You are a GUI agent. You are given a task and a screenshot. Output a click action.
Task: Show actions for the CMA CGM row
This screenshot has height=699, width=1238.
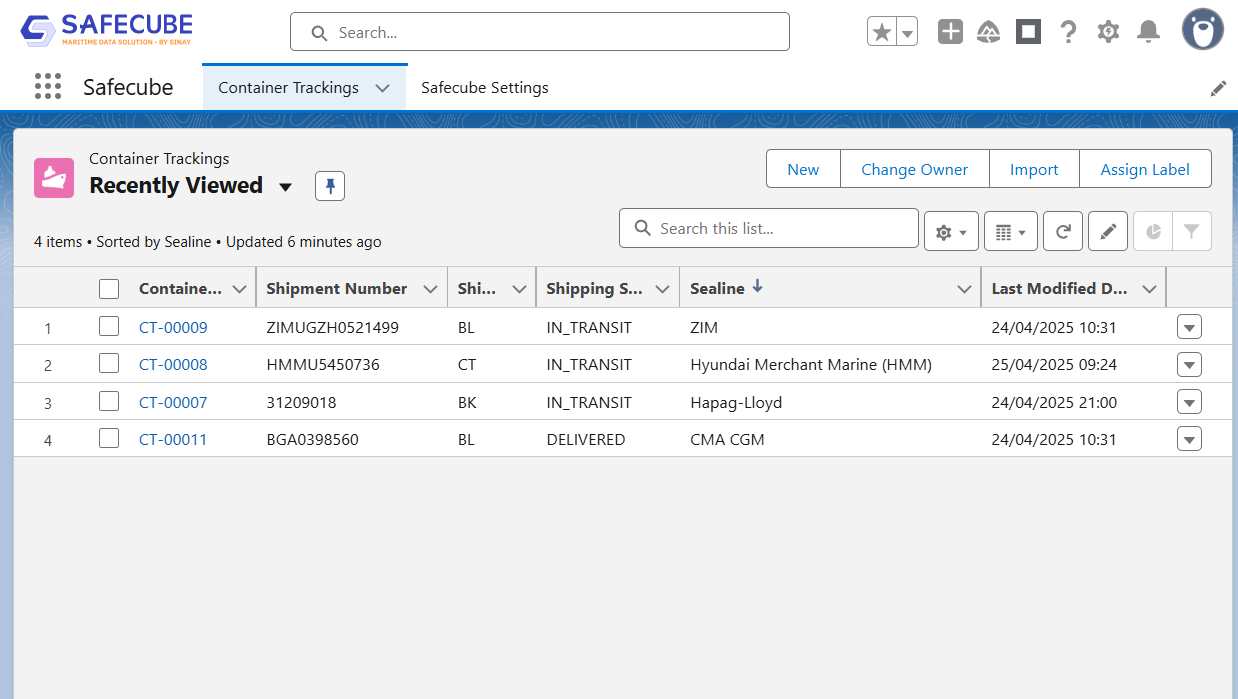1189,439
